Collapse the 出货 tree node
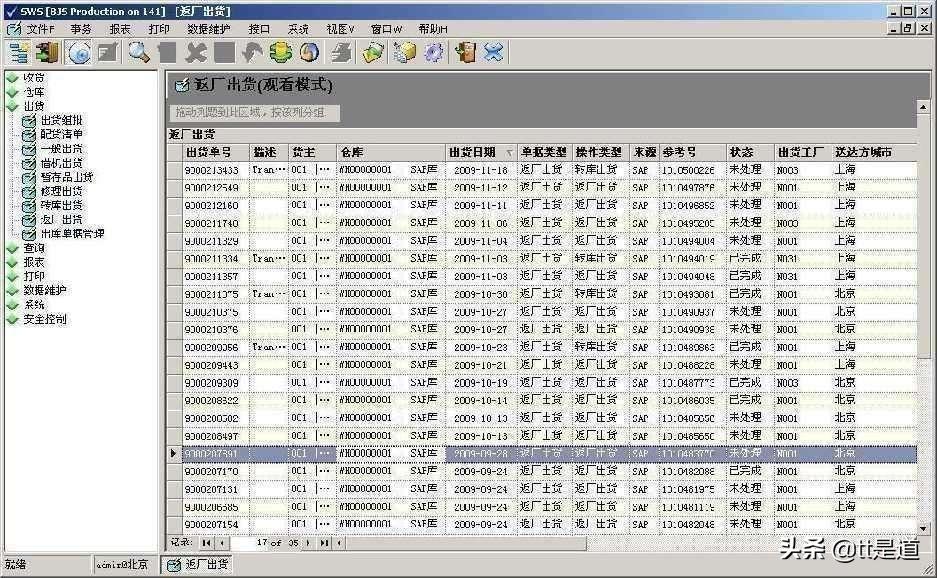Screen dimensions: 937x578 click(x=12, y=106)
